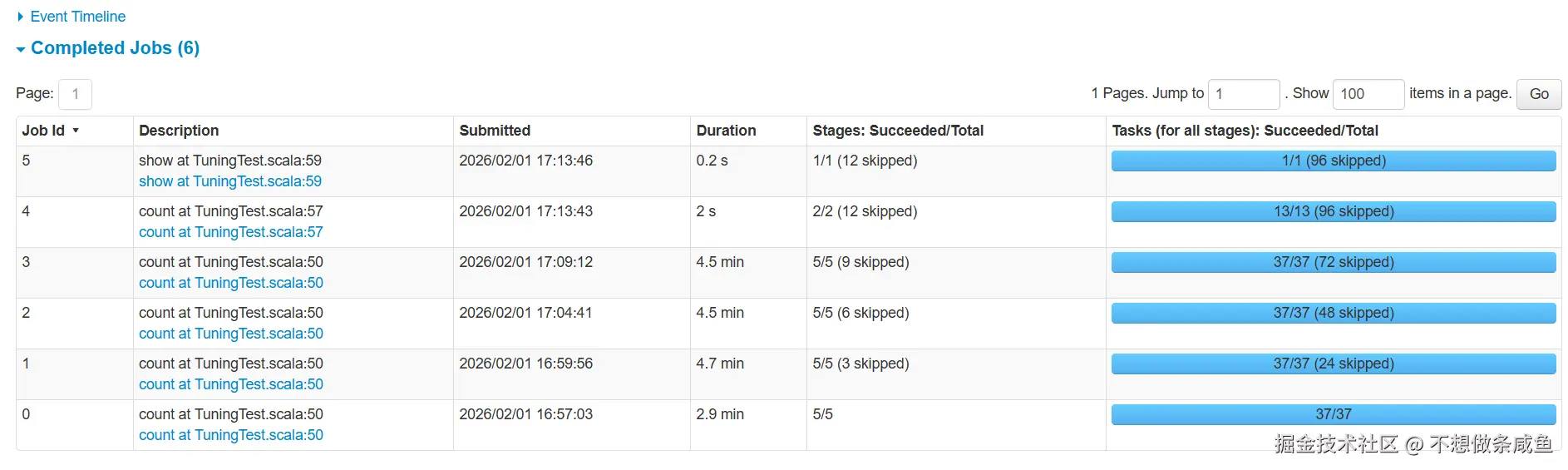Expand the Event Timeline section
Image resolution: width=1568 pixels, height=470 pixels.
(x=77, y=17)
